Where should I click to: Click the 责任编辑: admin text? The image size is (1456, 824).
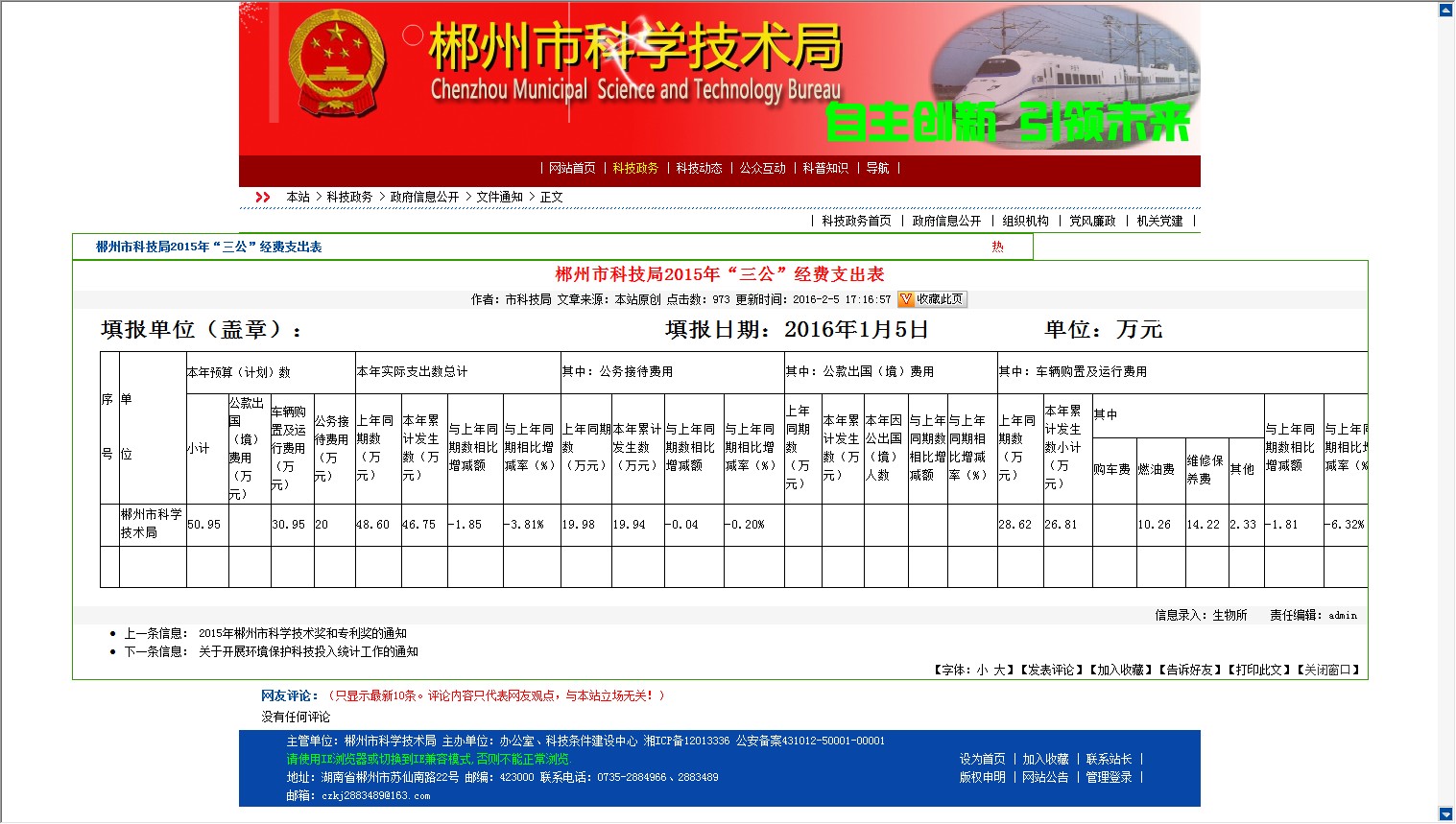coord(1313,615)
